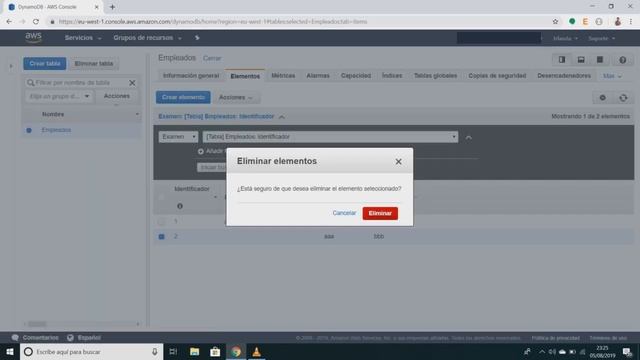Switch to Copias de seguridad tab
This screenshot has height=360, width=640.
pyautogui.click(x=497, y=76)
